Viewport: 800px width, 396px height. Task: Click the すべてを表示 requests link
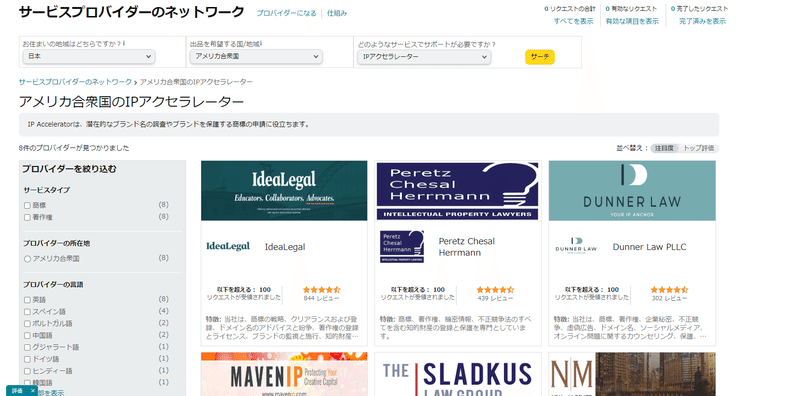coord(573,21)
